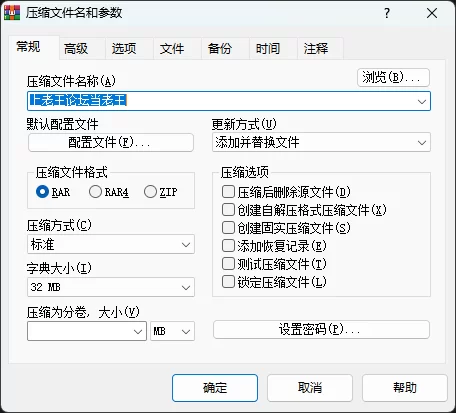Open help with the 帮助 button
Screen dimensions: 456x413
pos(405,388)
